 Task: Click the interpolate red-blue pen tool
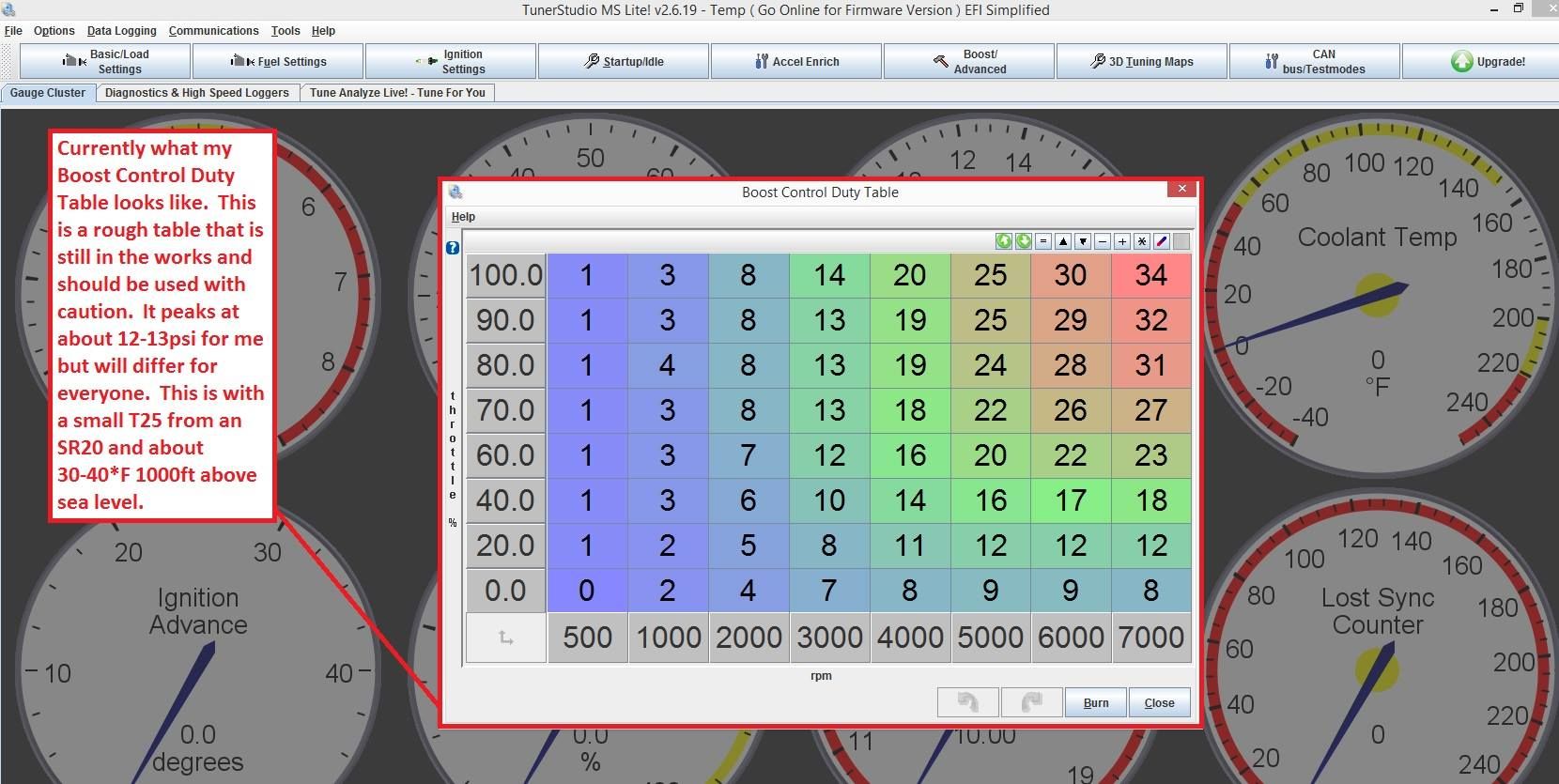[1162, 241]
